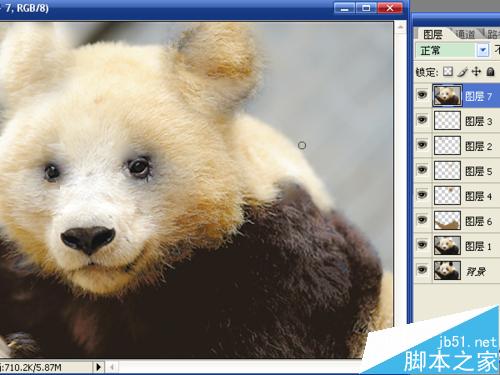Click the lock image pixels brush icon
The width and height of the screenshot is (500, 375).
tap(462, 71)
